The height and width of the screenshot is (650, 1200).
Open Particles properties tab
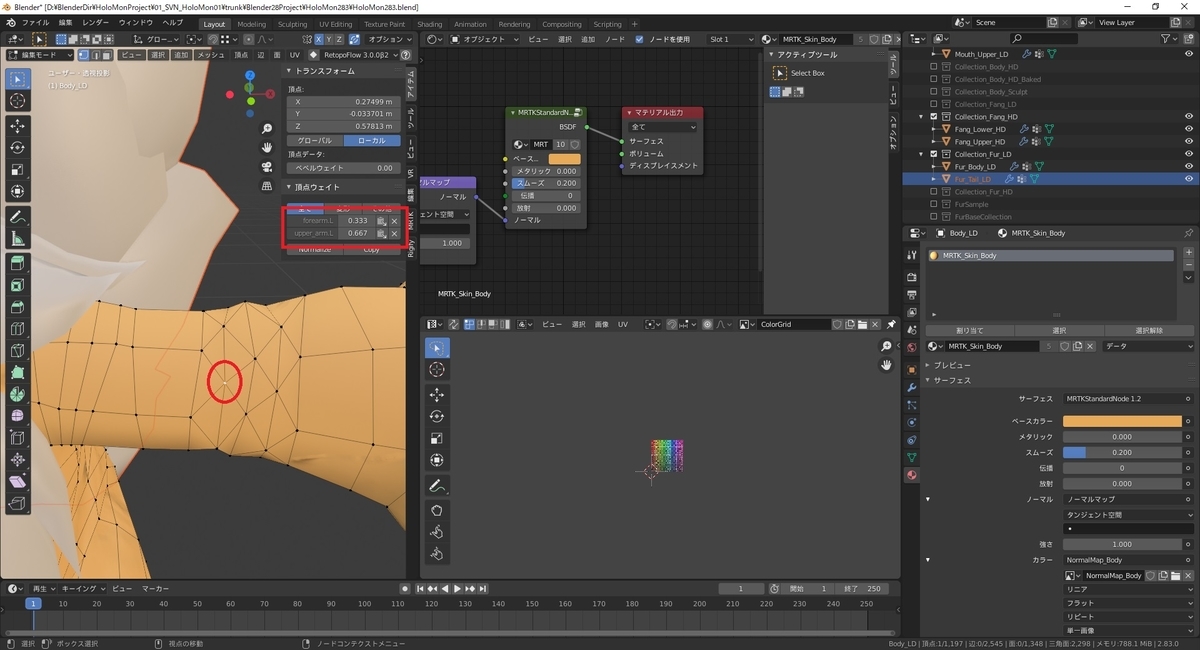[x=911, y=405]
